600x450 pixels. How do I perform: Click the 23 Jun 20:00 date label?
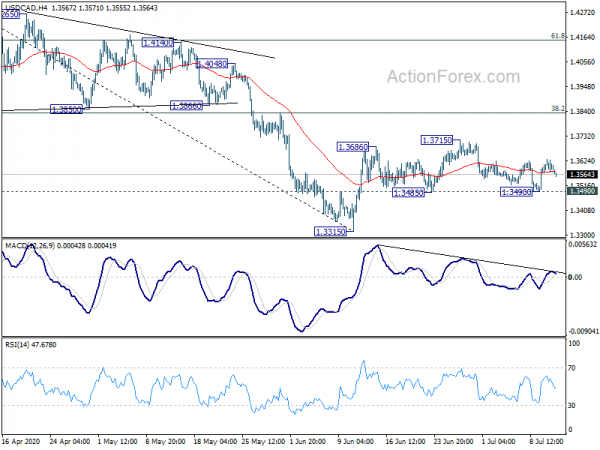click(x=453, y=441)
